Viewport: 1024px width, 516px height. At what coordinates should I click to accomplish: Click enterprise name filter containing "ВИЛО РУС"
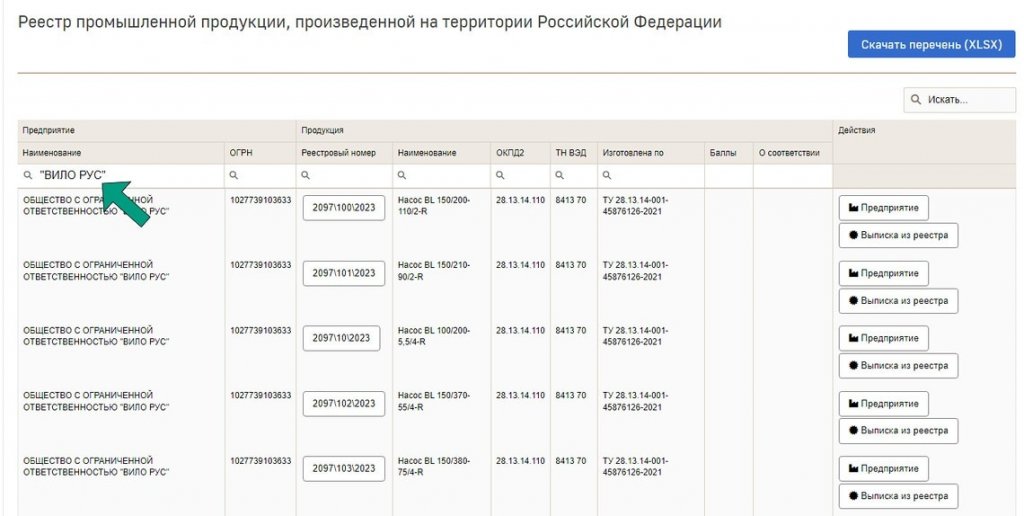coord(121,176)
